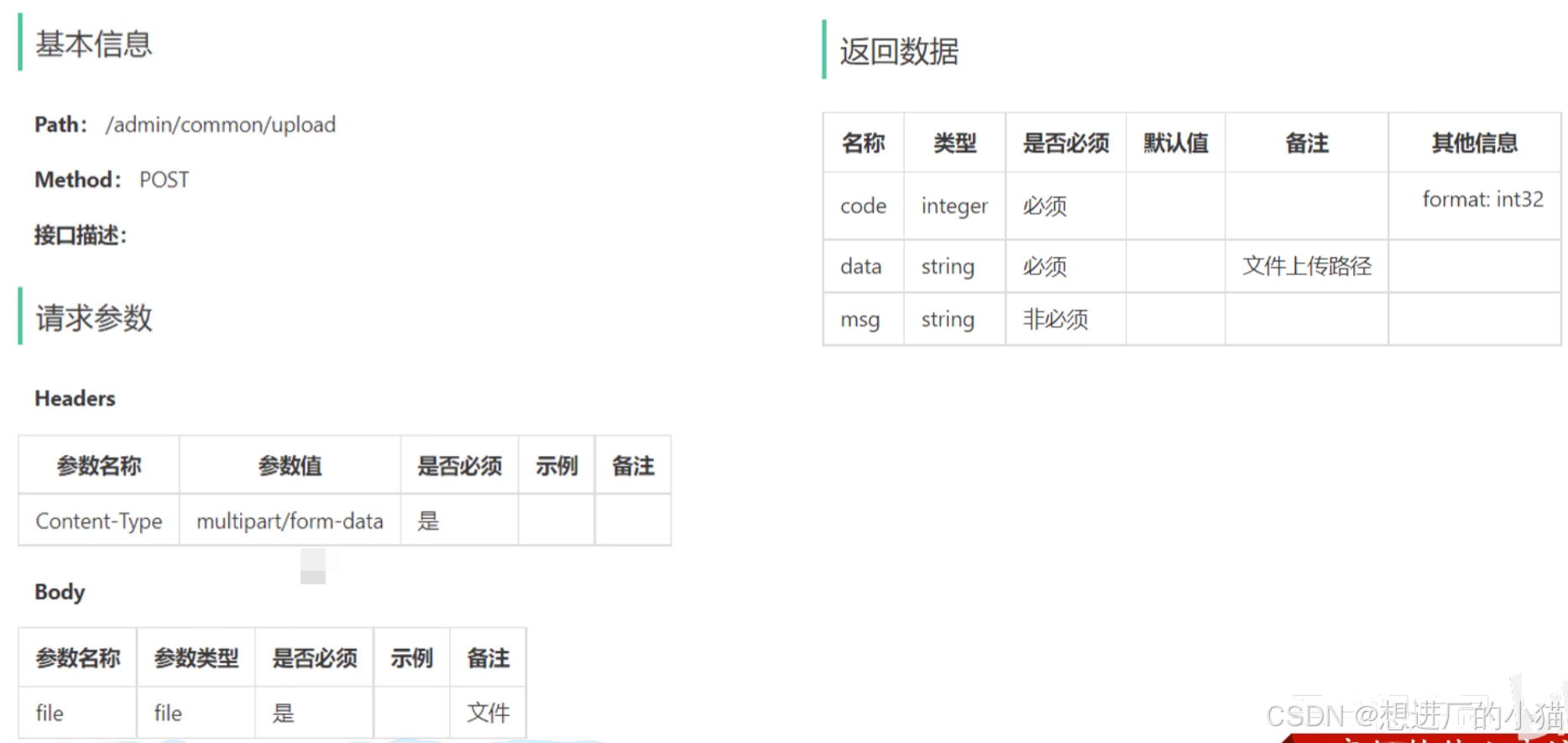Select the POST method value
The height and width of the screenshot is (743, 1568).
(165, 180)
